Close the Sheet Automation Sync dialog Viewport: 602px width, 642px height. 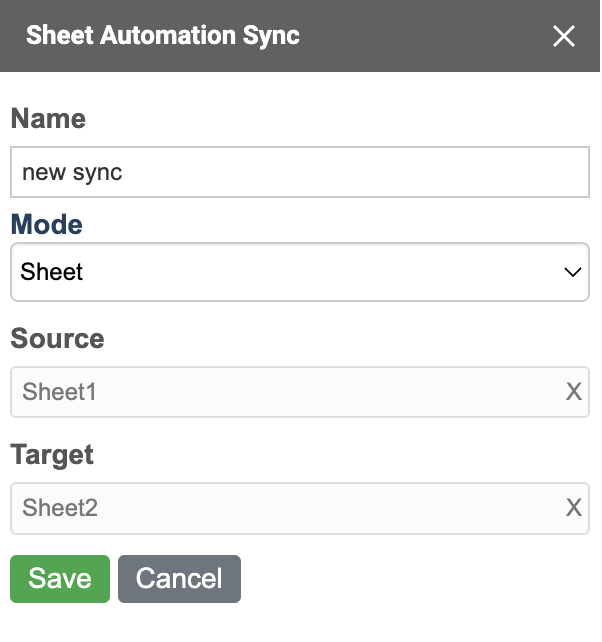[x=564, y=36]
